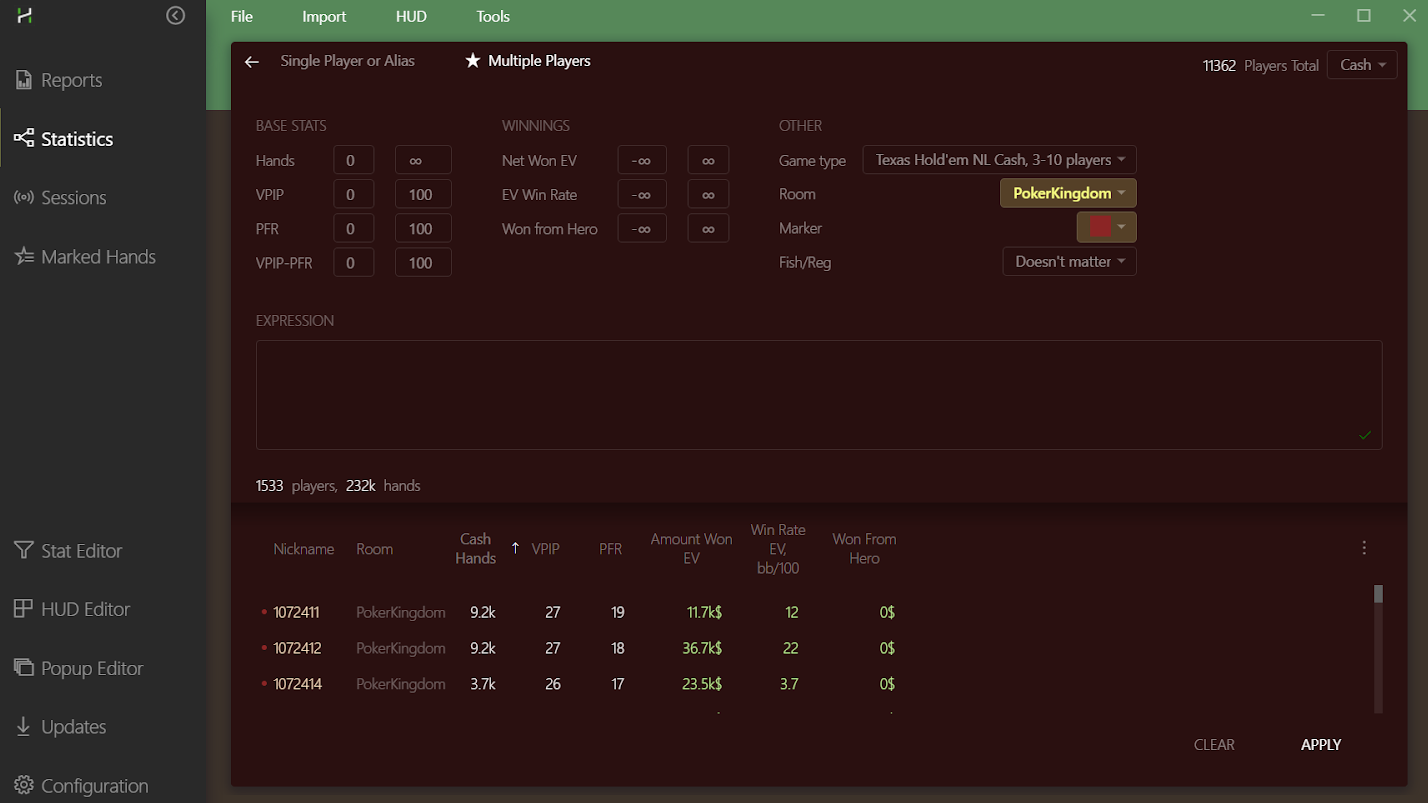Click the VPIP-PFR minimum field

(x=354, y=262)
